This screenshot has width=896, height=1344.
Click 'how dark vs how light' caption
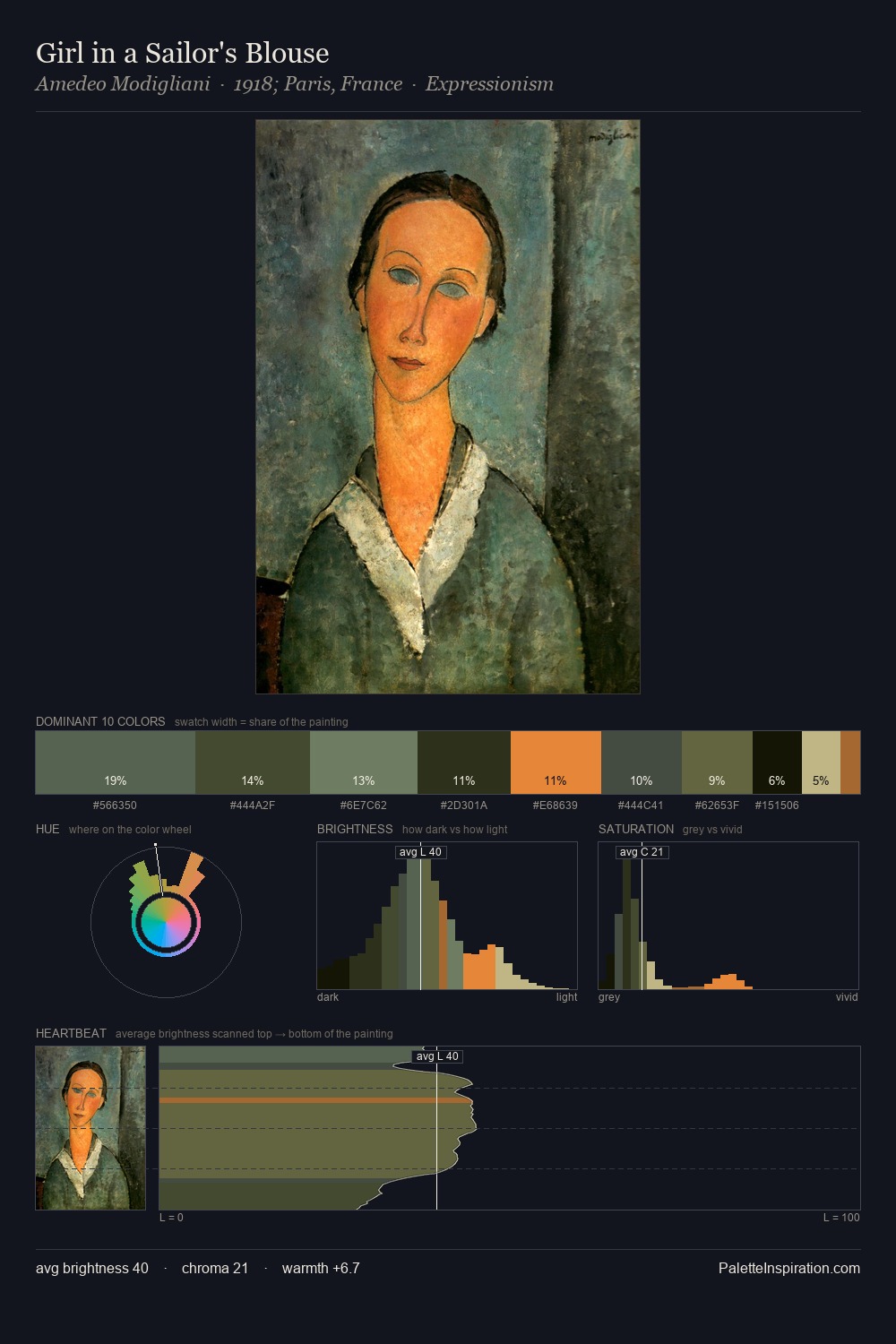coord(455,830)
